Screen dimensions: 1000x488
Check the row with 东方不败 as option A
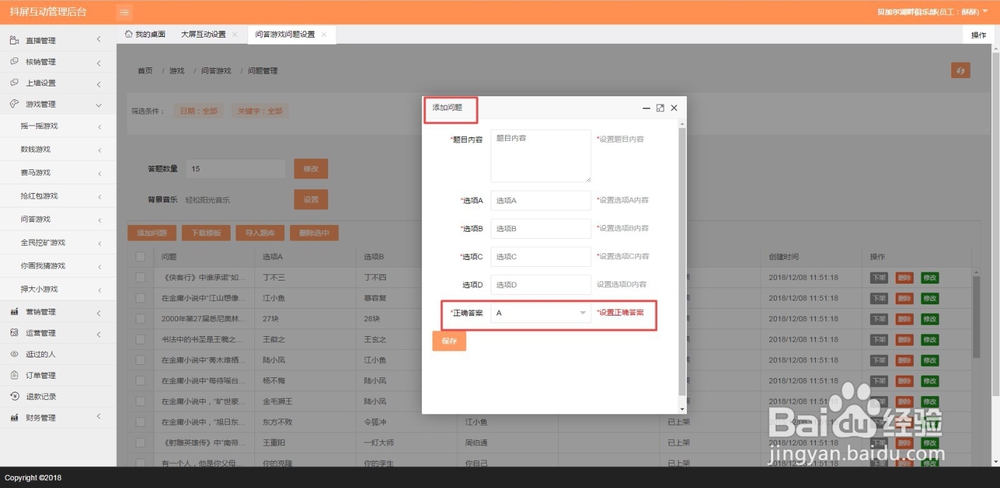140,422
